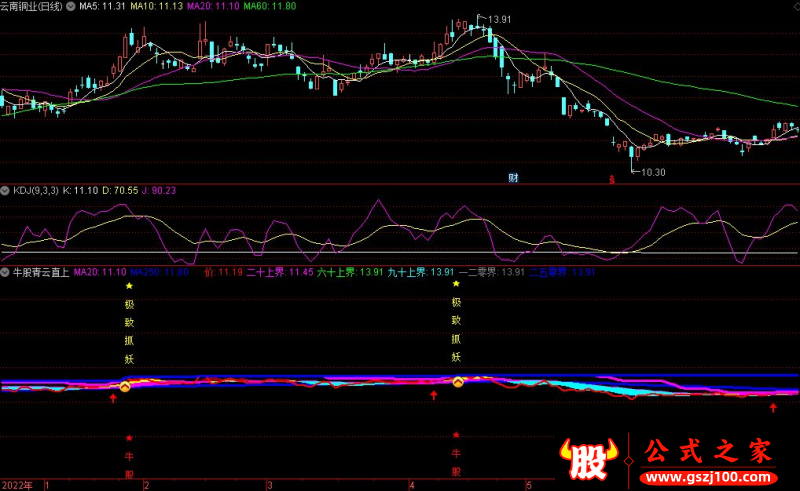Screen dimensions: 800x491
Task: Click the 10.30 low price label
Action: coord(653,174)
